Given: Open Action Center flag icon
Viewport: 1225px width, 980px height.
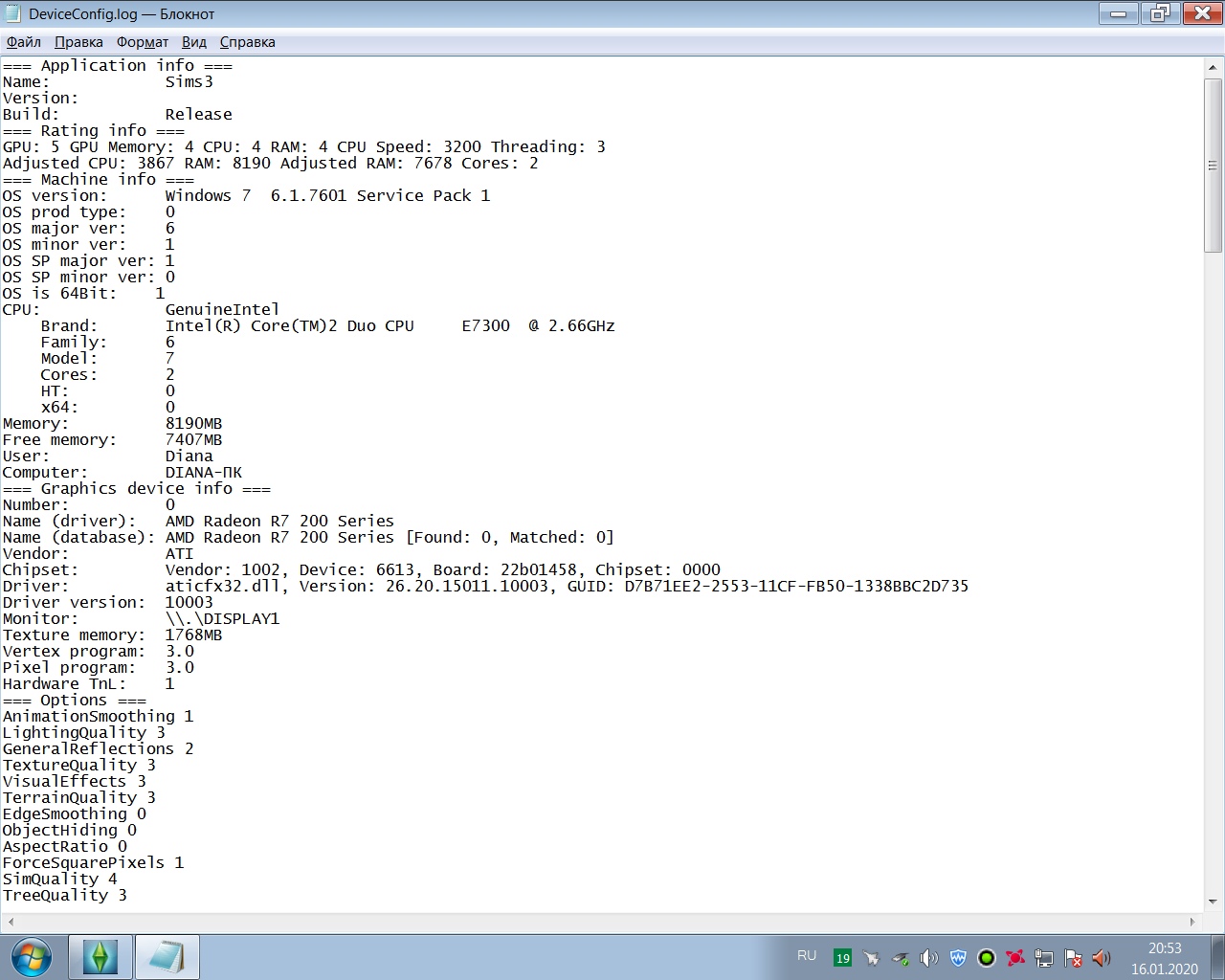Looking at the screenshot, I should click(1073, 958).
